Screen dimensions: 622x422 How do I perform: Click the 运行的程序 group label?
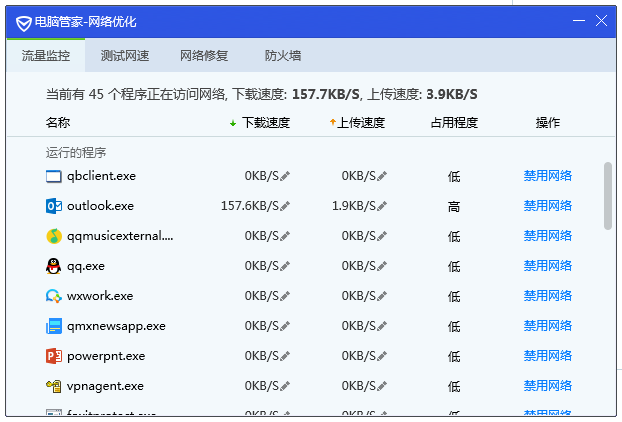pyautogui.click(x=76, y=153)
